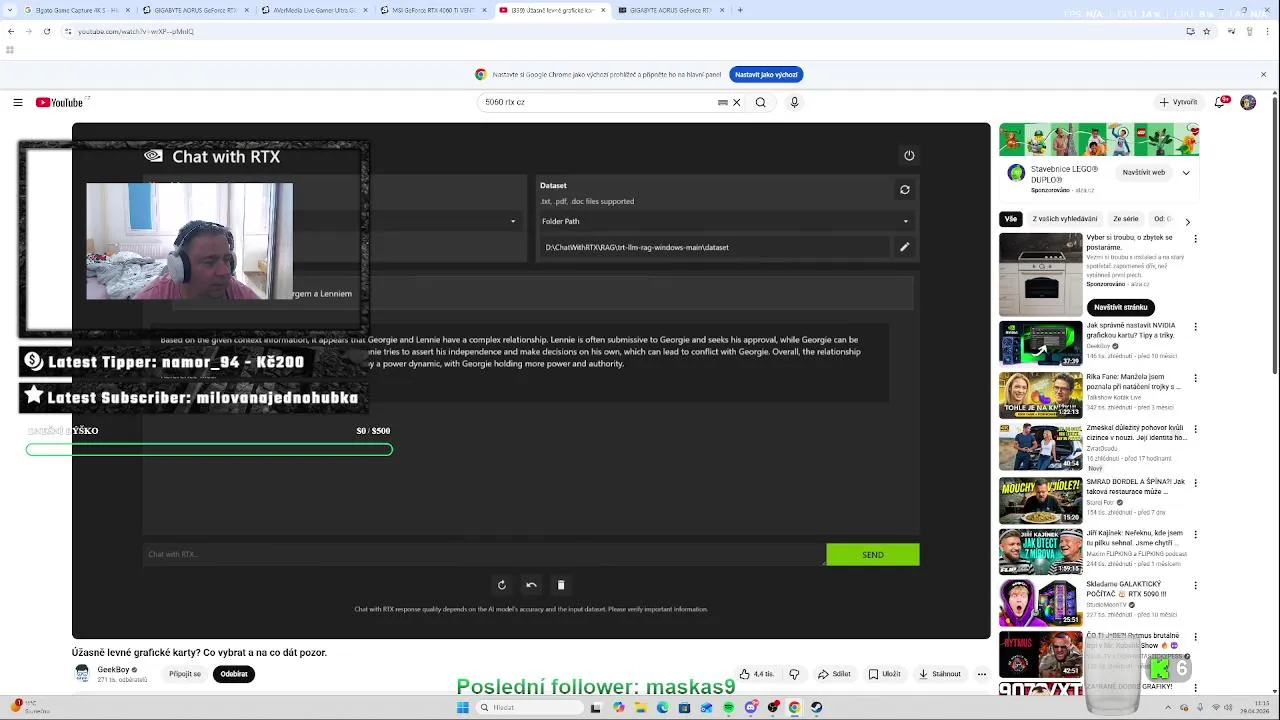Open YouTube notifications bell
Screen dimensions: 1280x720
tap(1221, 102)
